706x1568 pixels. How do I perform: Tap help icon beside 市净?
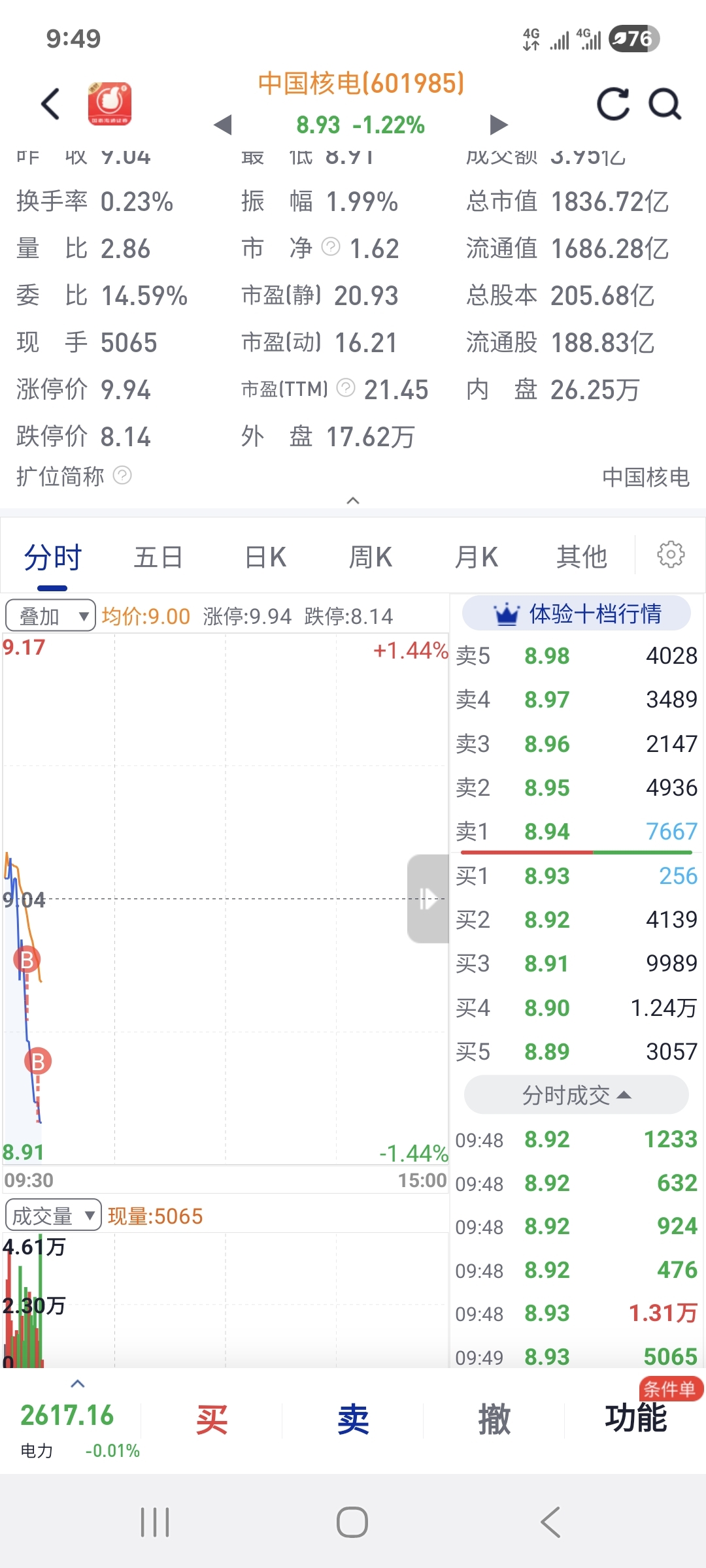click(331, 246)
